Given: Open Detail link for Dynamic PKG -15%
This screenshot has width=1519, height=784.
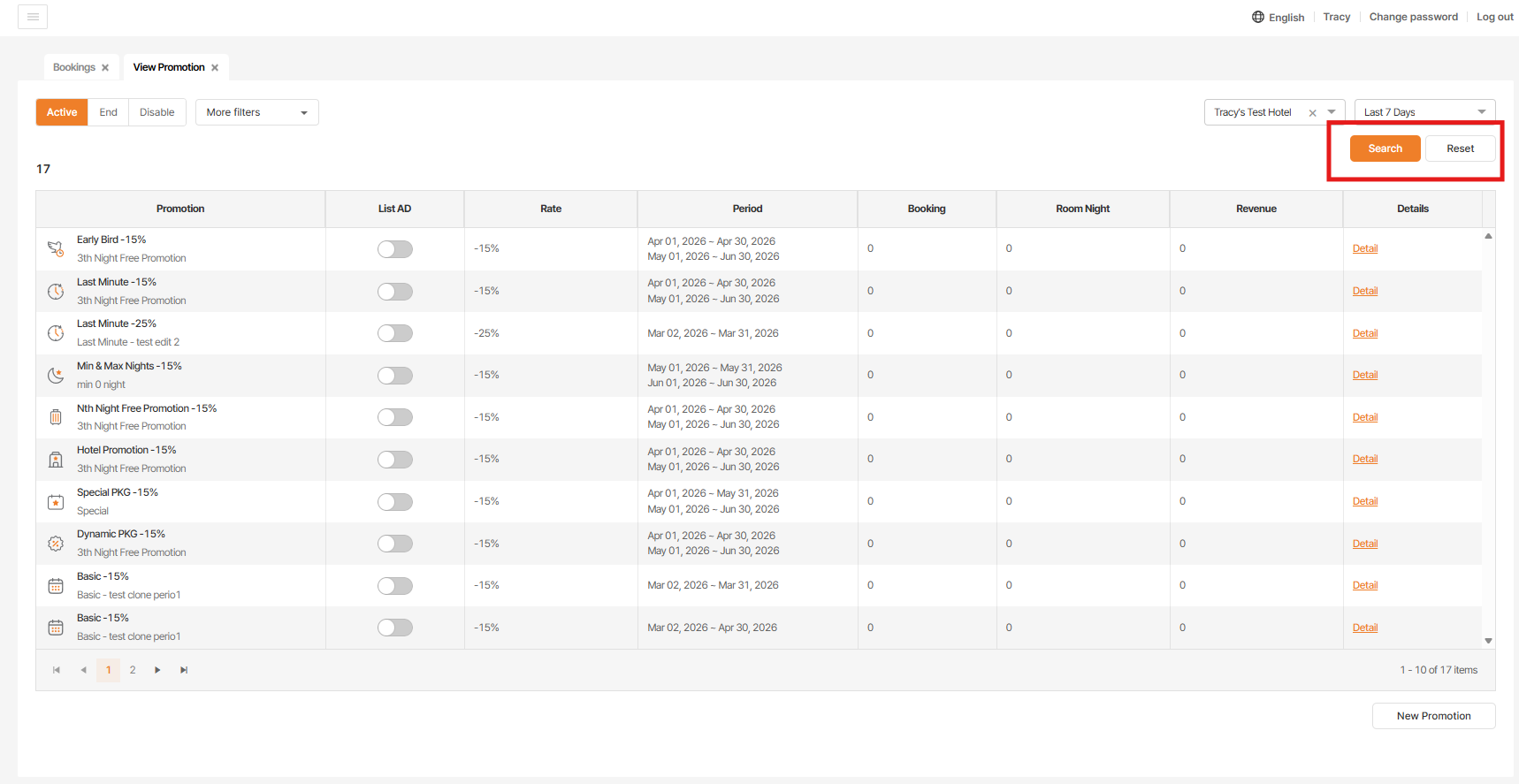Looking at the screenshot, I should click(x=1364, y=544).
